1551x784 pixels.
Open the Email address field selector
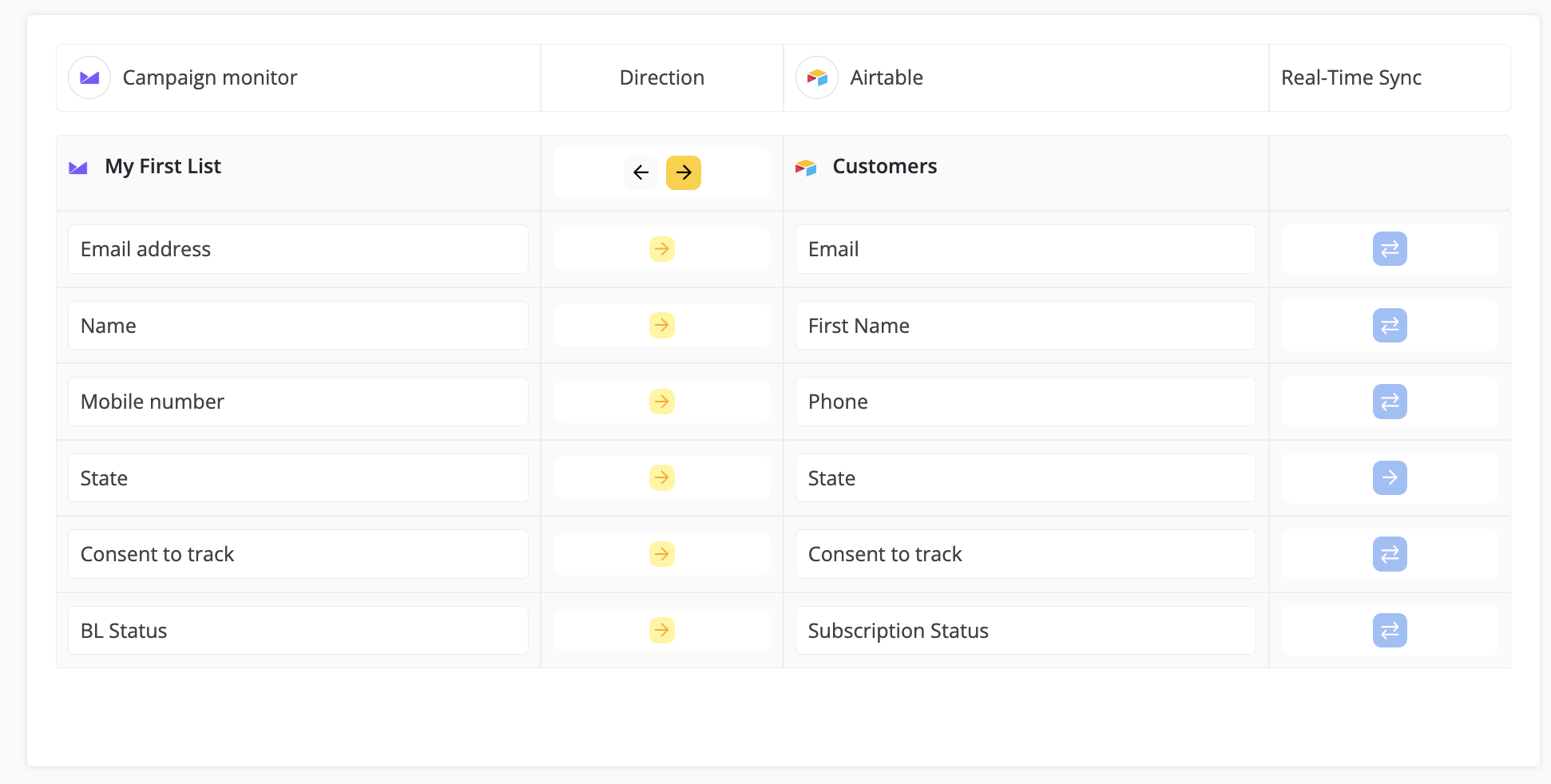[x=298, y=249]
